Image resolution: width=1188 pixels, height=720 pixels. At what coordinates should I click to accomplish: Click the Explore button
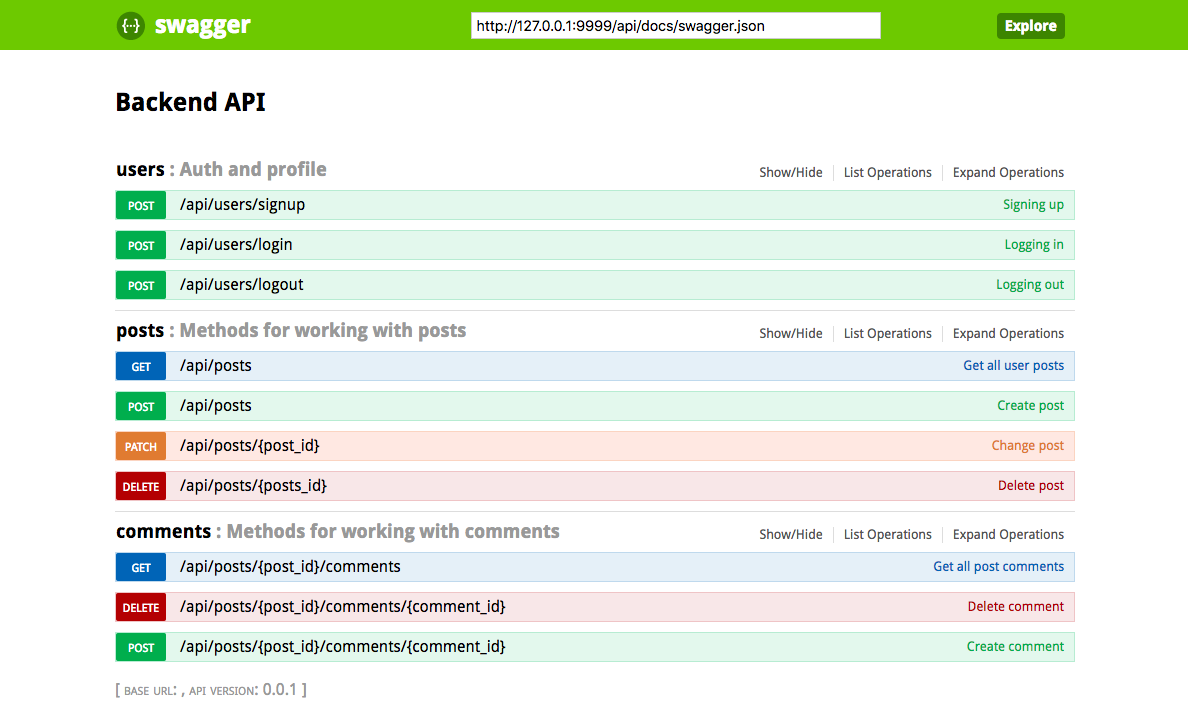(1030, 26)
